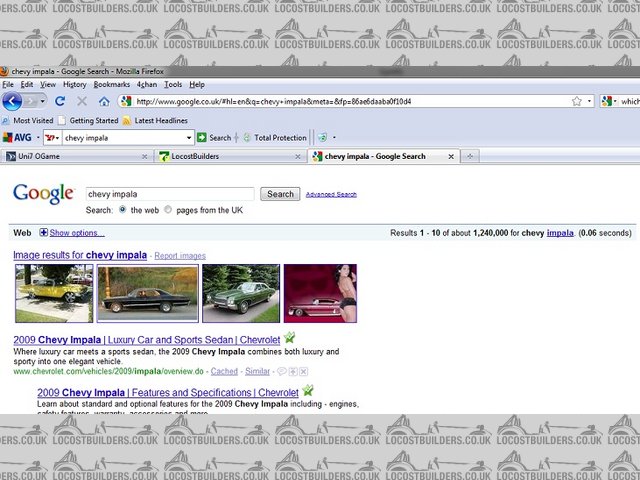Reload the page with refresh icon
640x480 pixels.
[x=60, y=101]
